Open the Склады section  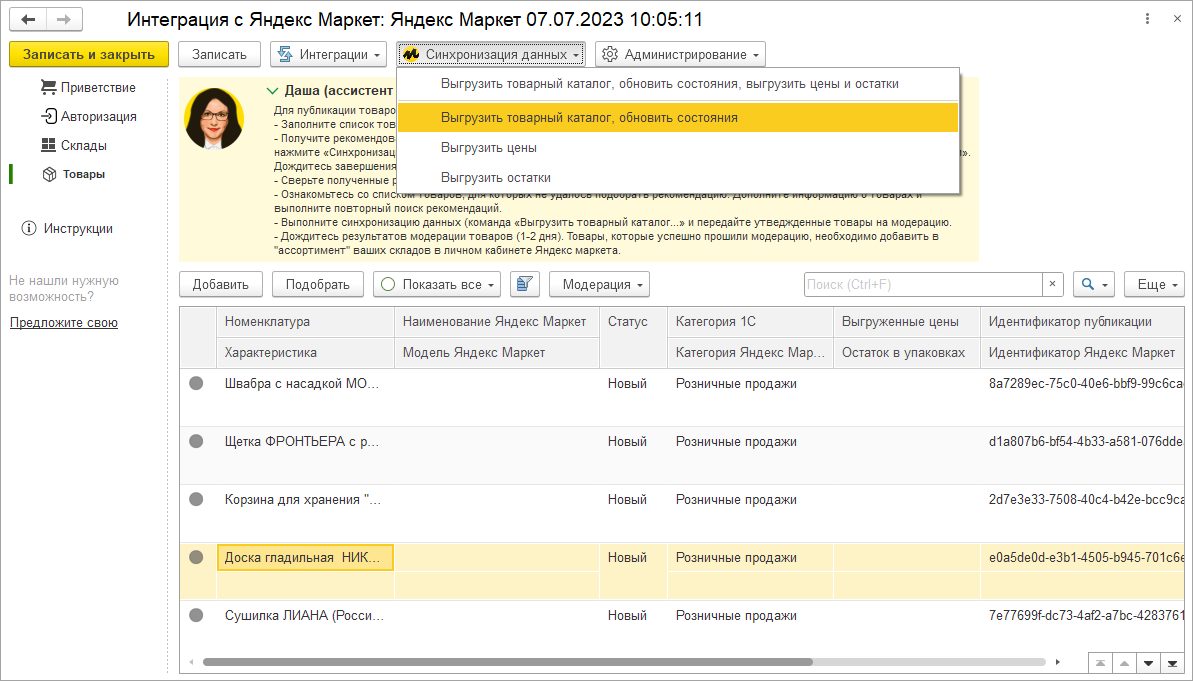[x=84, y=145]
